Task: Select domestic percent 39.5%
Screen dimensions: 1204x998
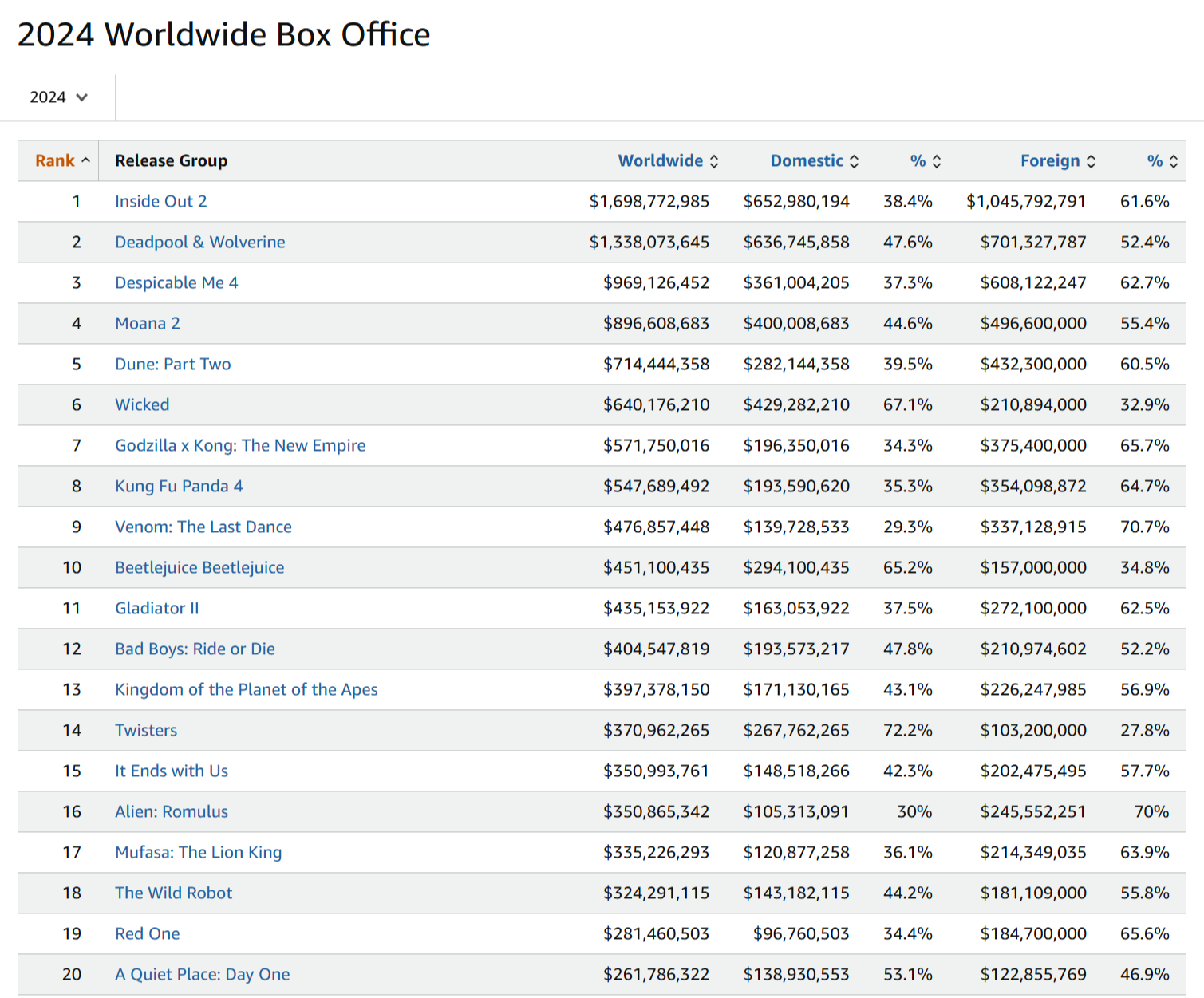Action: [x=908, y=364]
